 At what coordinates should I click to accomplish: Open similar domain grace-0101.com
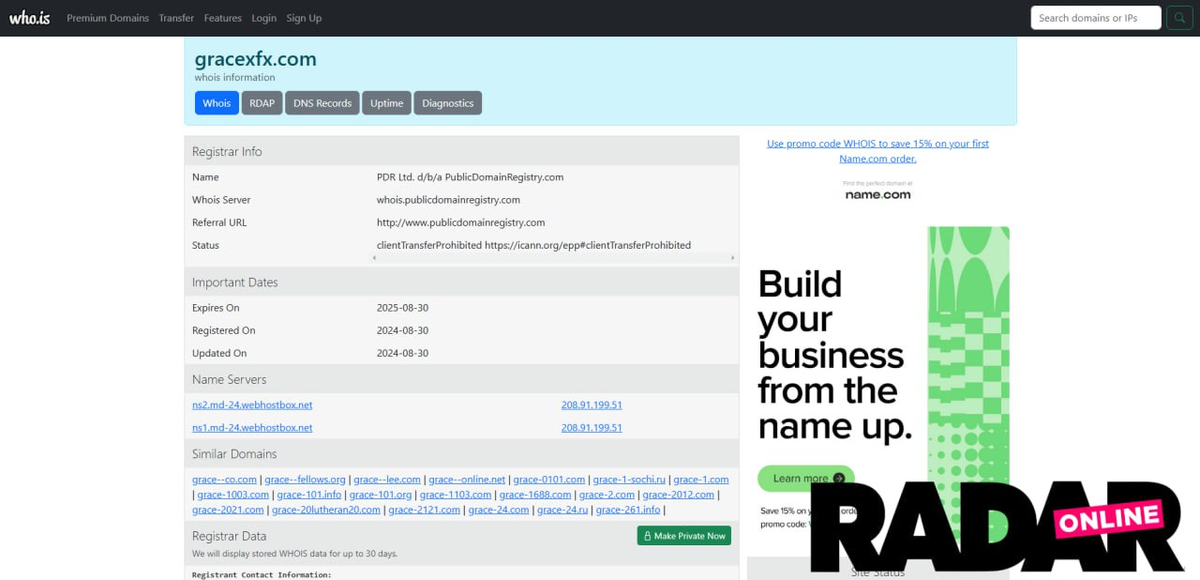(549, 480)
